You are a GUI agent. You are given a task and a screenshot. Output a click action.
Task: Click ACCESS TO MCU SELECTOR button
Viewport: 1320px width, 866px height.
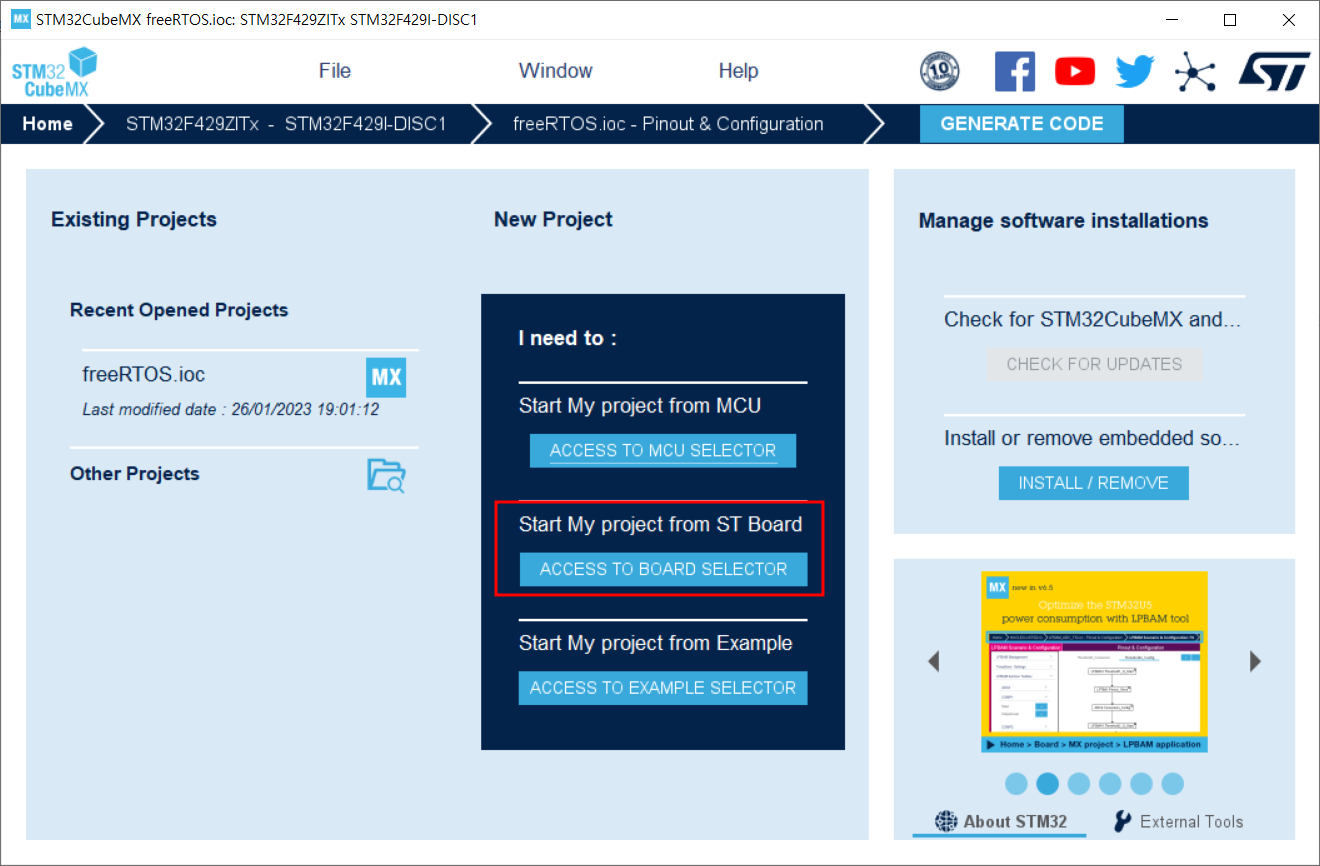(x=663, y=450)
